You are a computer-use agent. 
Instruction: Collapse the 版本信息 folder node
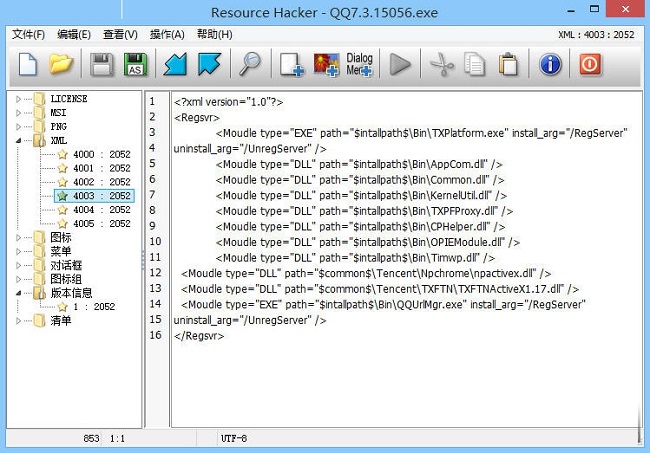[x=17, y=293]
